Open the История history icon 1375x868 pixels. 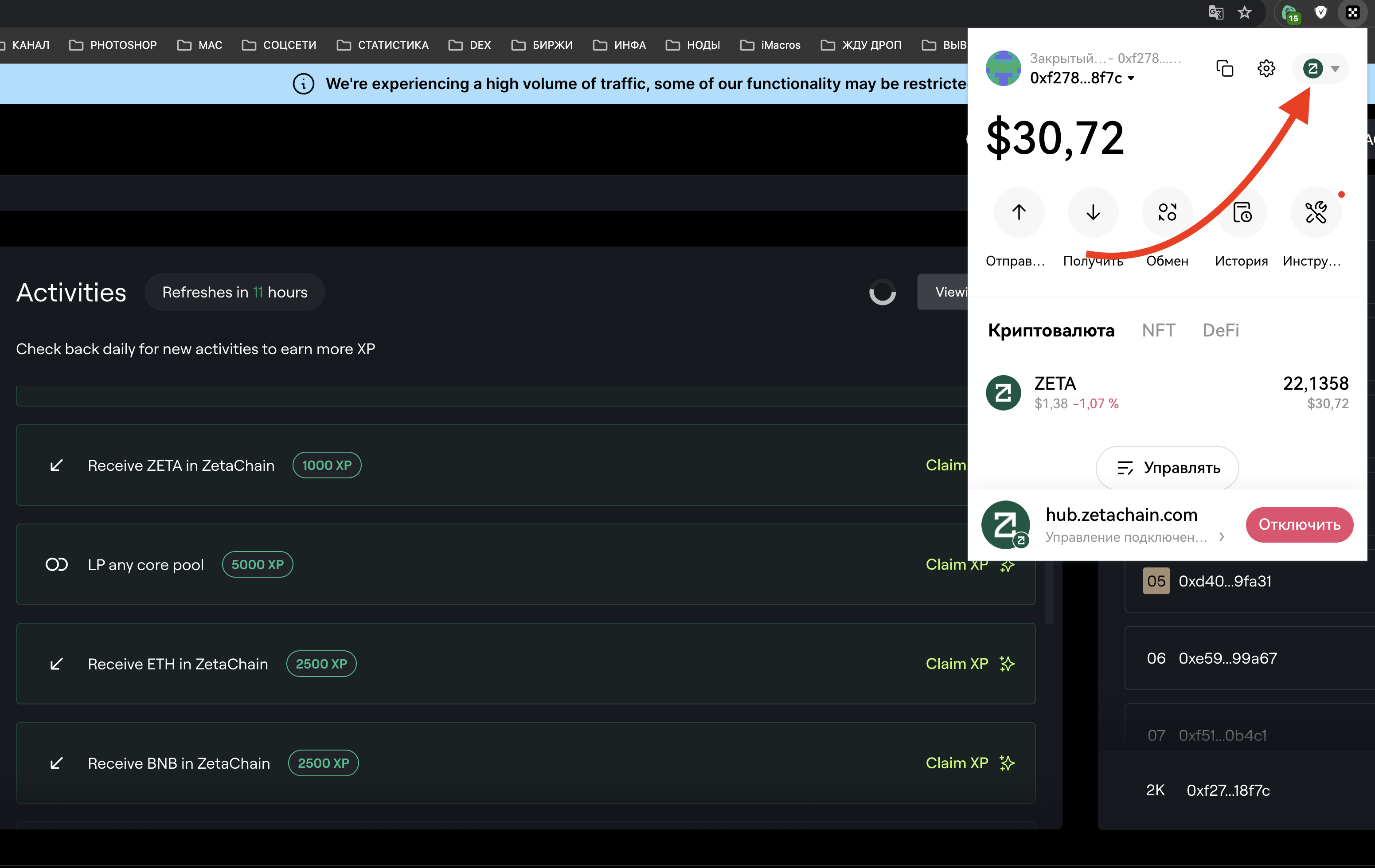(x=1242, y=212)
